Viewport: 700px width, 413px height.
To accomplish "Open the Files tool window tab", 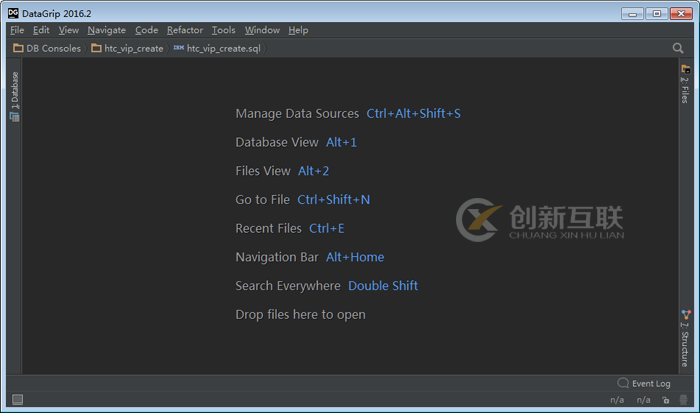I will (x=685, y=84).
